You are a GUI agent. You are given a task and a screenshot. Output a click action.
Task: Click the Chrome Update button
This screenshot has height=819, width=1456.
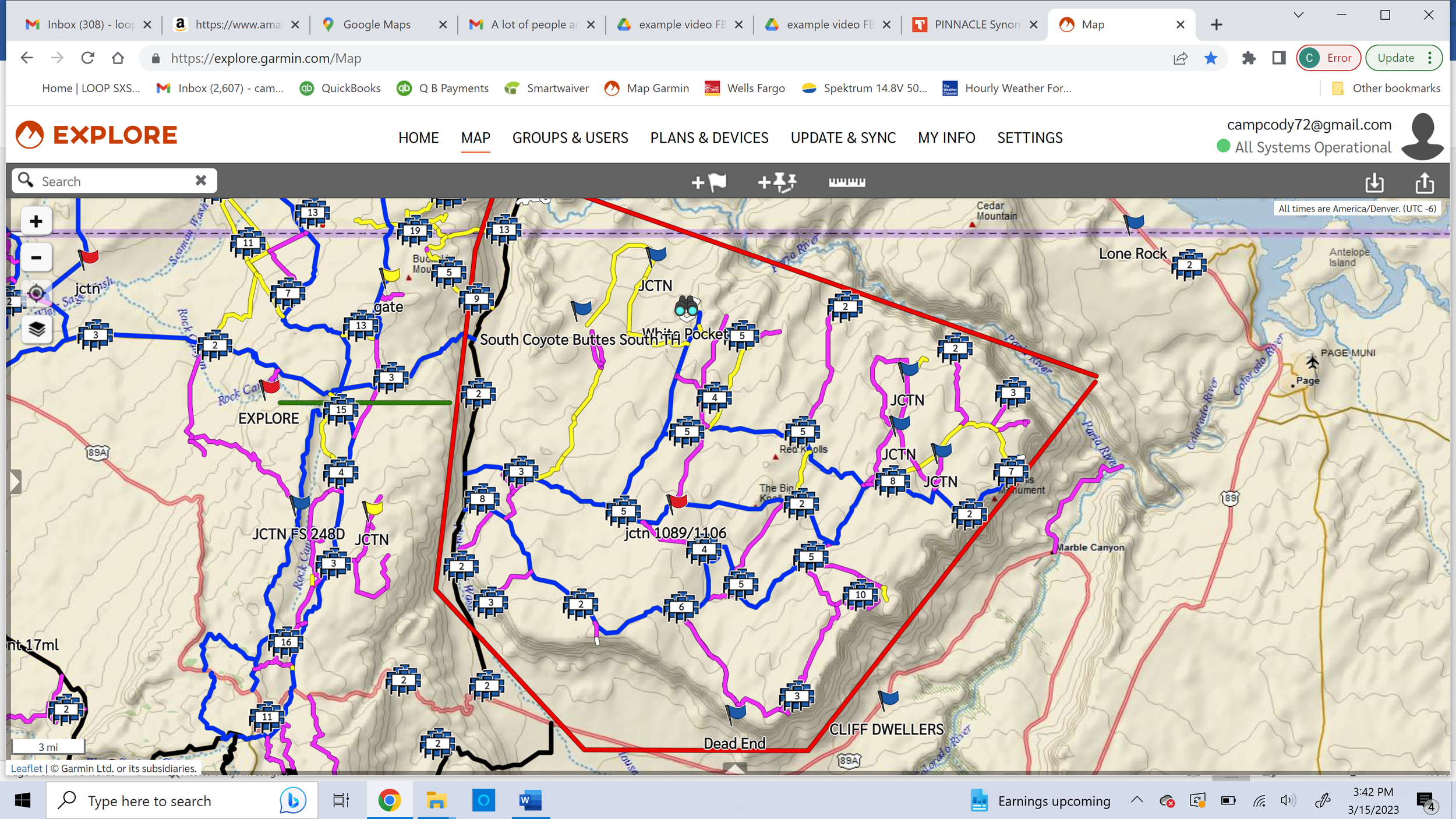pyautogui.click(x=1395, y=58)
